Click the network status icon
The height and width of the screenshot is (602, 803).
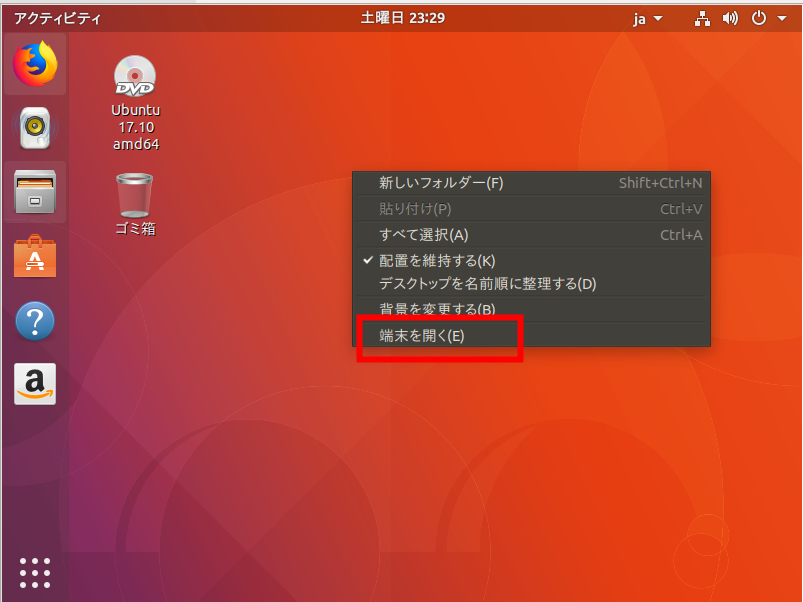pos(702,19)
